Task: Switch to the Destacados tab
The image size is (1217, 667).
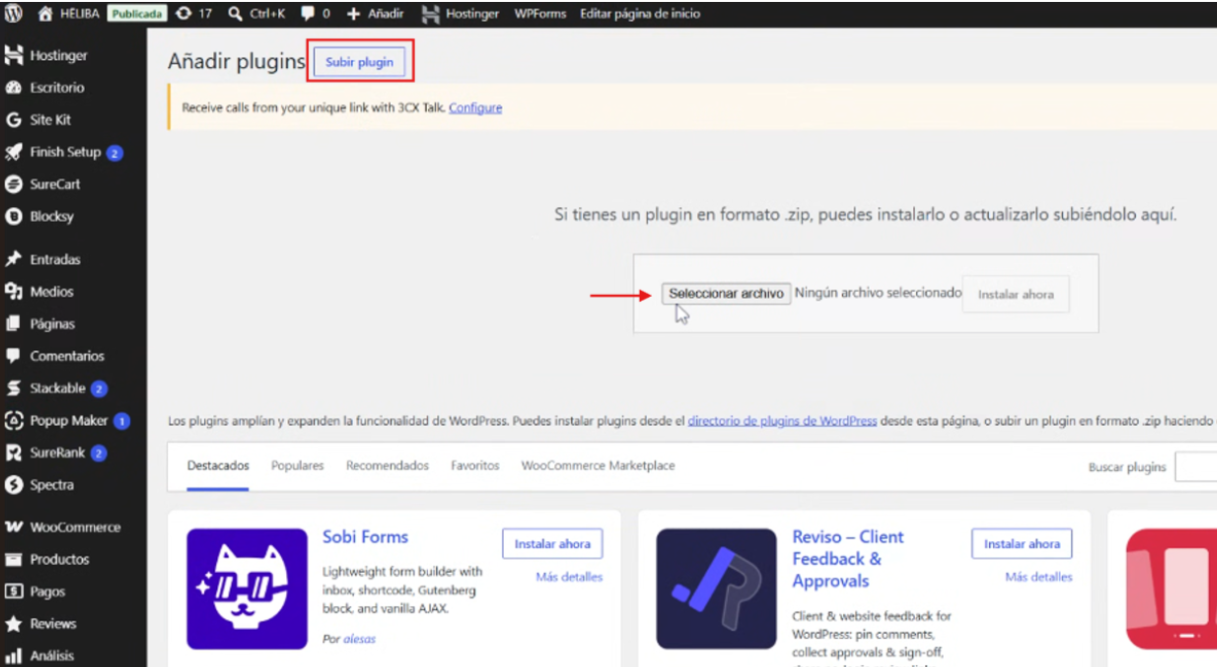Action: 218,466
